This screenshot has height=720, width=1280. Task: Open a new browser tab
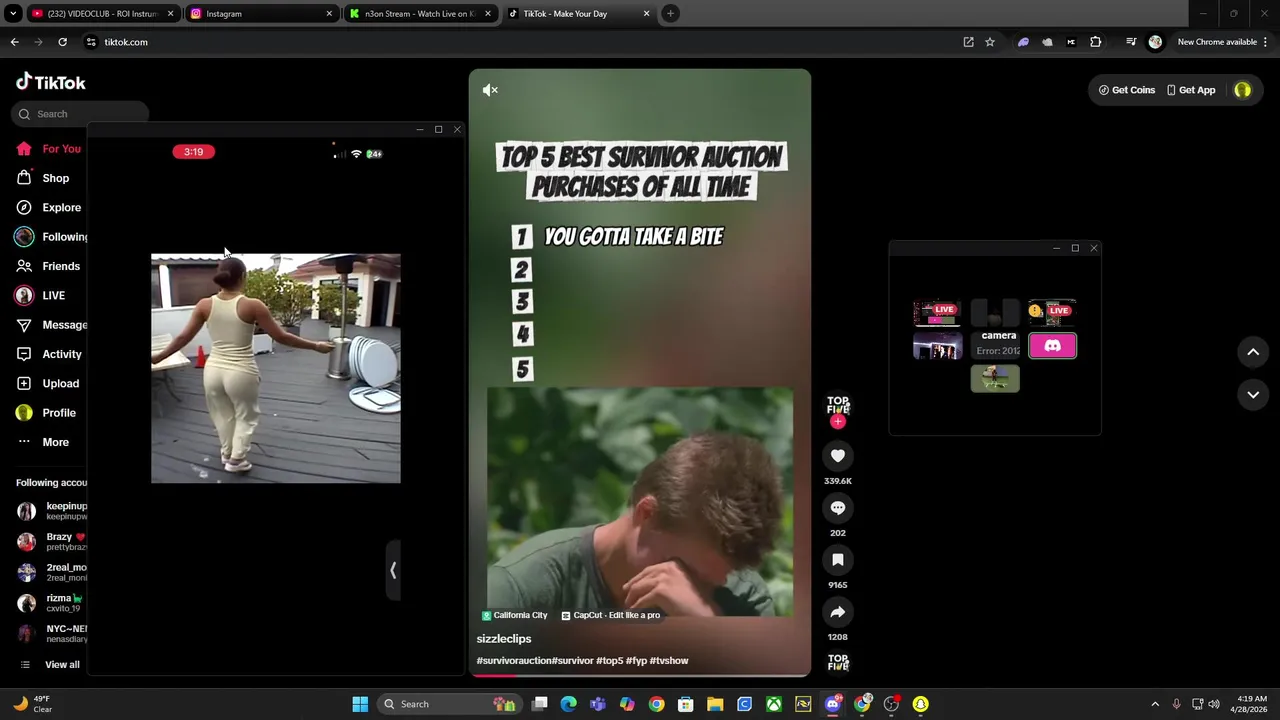670,14
